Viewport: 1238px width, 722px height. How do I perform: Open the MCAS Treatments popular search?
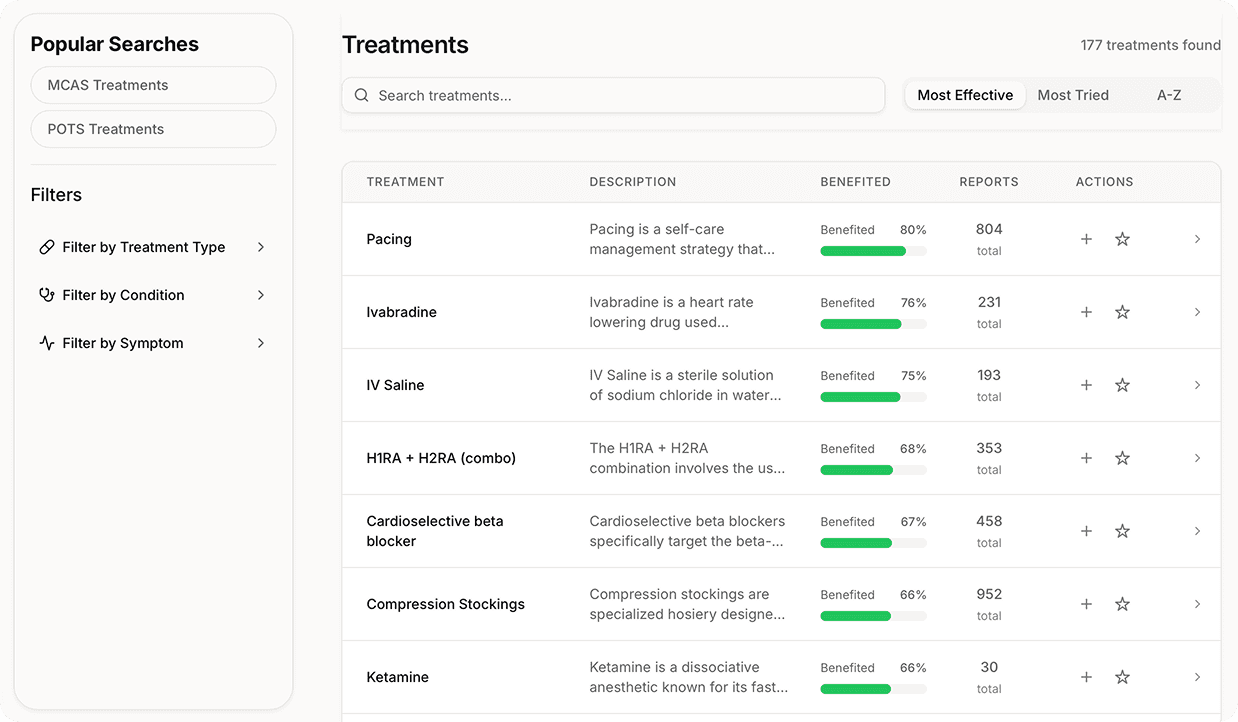tap(153, 85)
